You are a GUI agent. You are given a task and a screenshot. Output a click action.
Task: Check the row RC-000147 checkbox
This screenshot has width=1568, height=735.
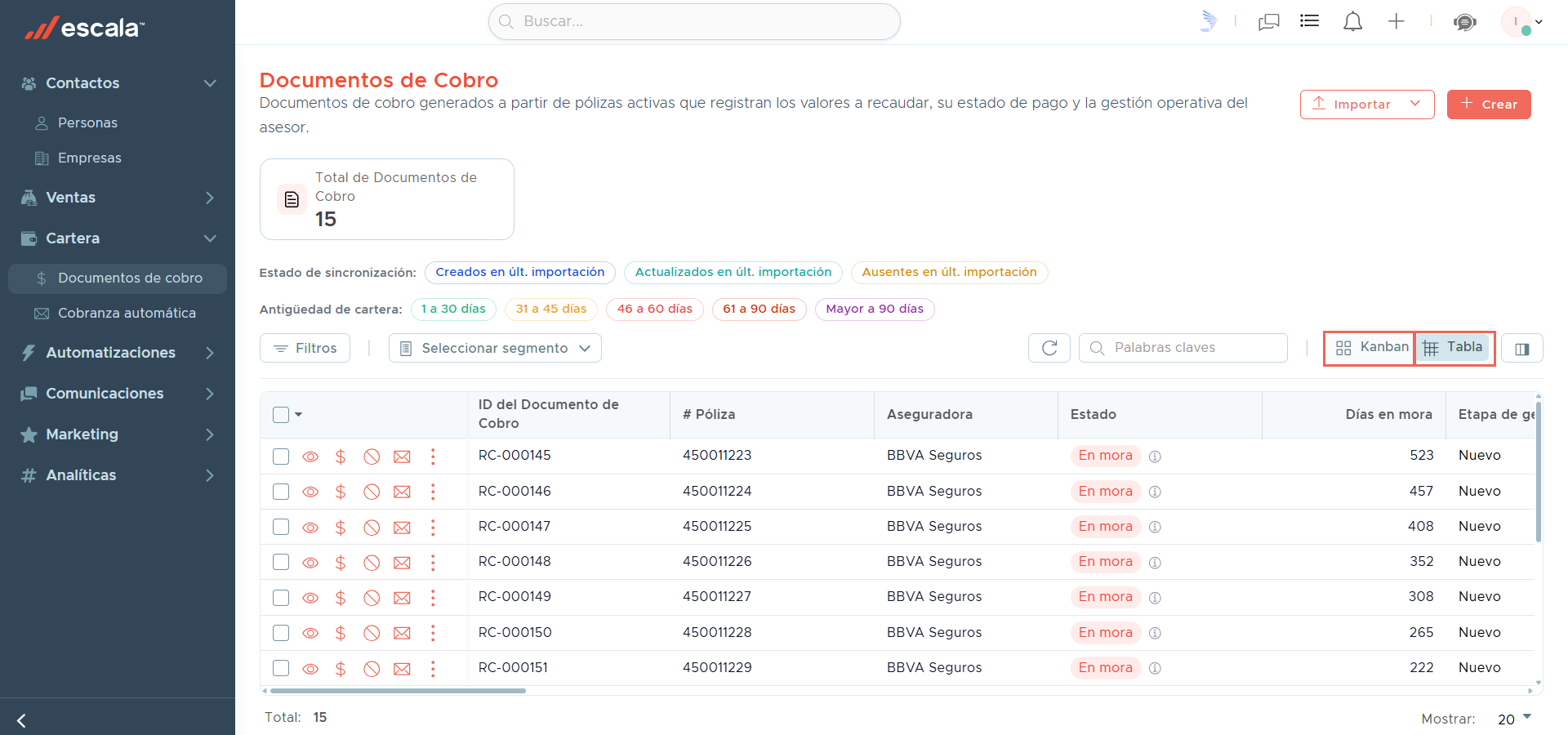pos(281,527)
